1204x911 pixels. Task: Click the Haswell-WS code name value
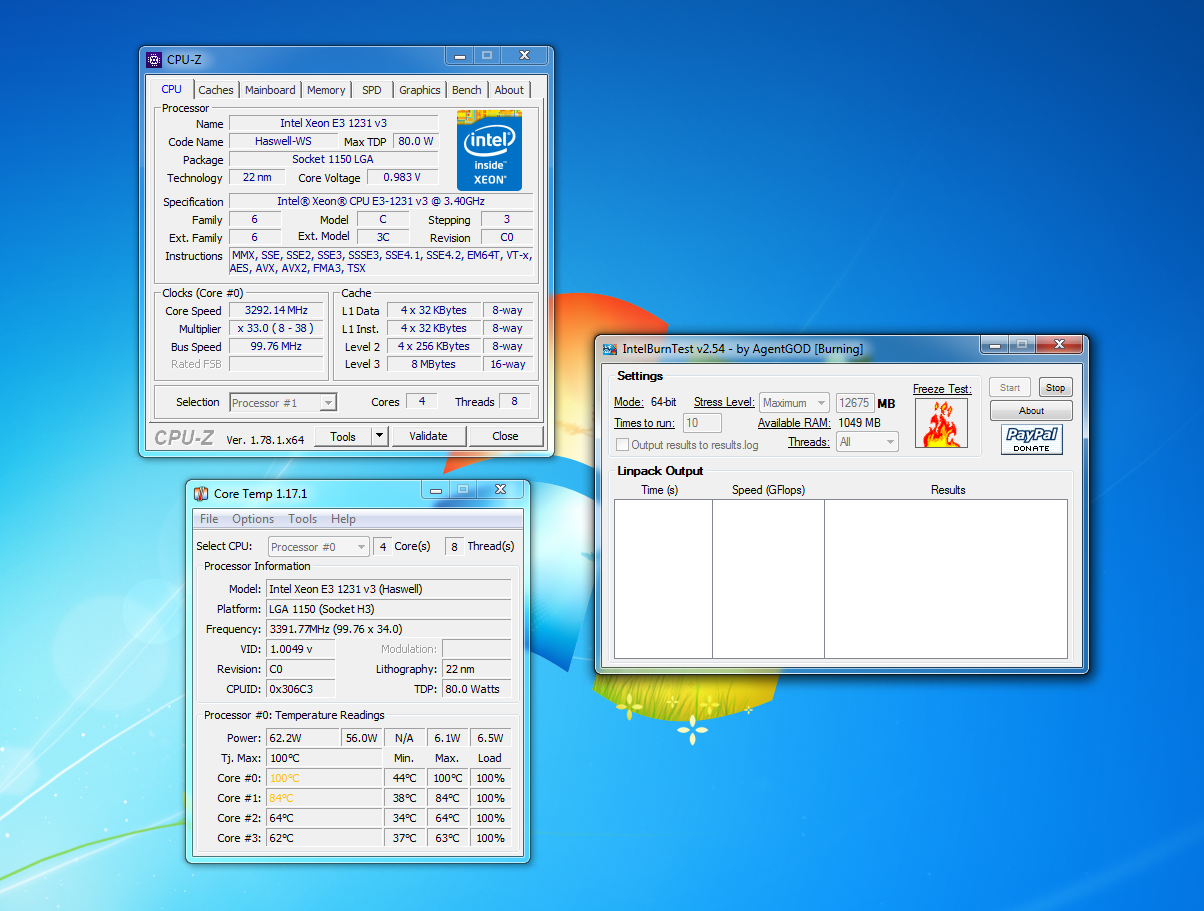click(x=283, y=142)
